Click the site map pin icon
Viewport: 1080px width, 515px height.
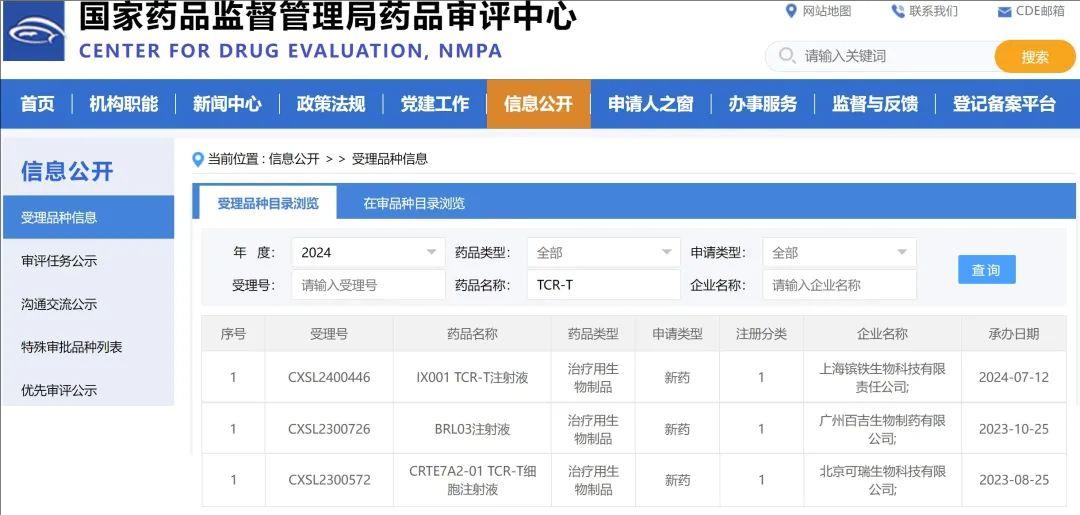(x=791, y=11)
